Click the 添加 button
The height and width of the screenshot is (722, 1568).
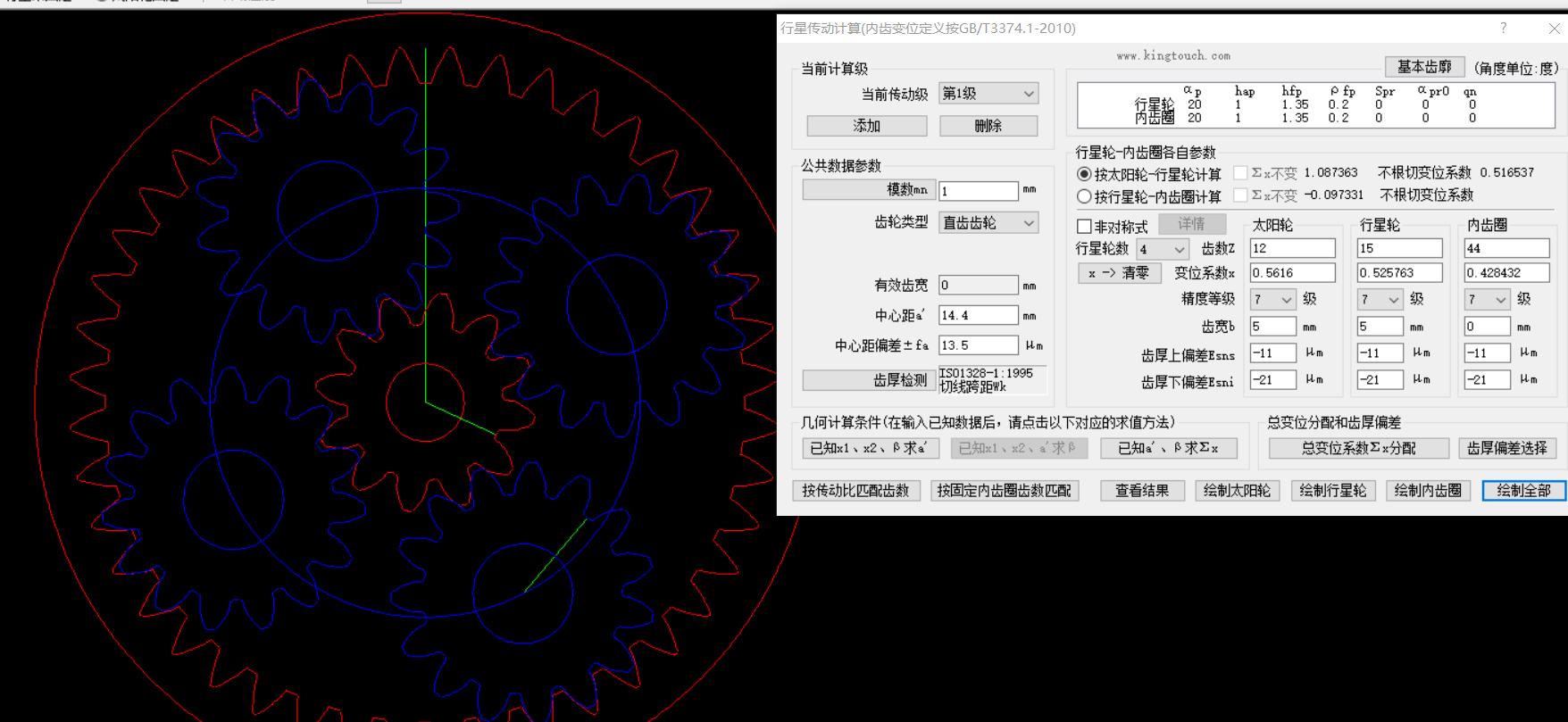867,126
